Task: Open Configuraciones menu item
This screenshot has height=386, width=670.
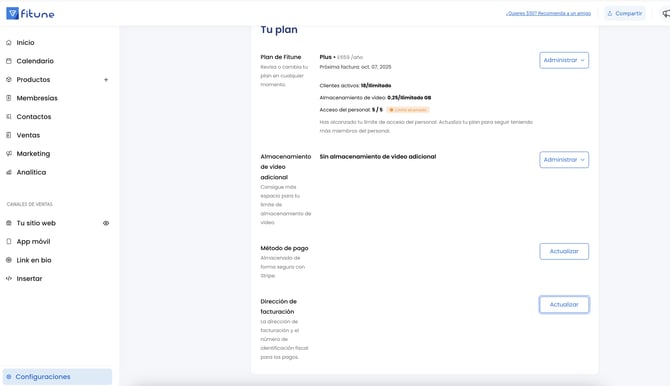Action: click(x=58, y=377)
